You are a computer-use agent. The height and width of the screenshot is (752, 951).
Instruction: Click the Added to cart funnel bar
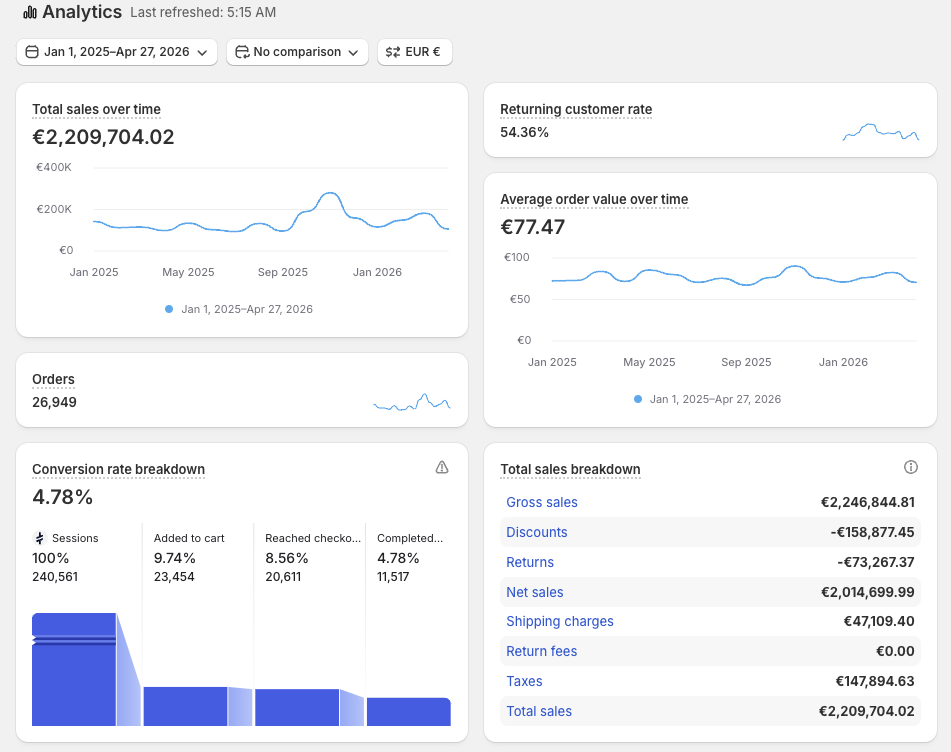[186, 706]
